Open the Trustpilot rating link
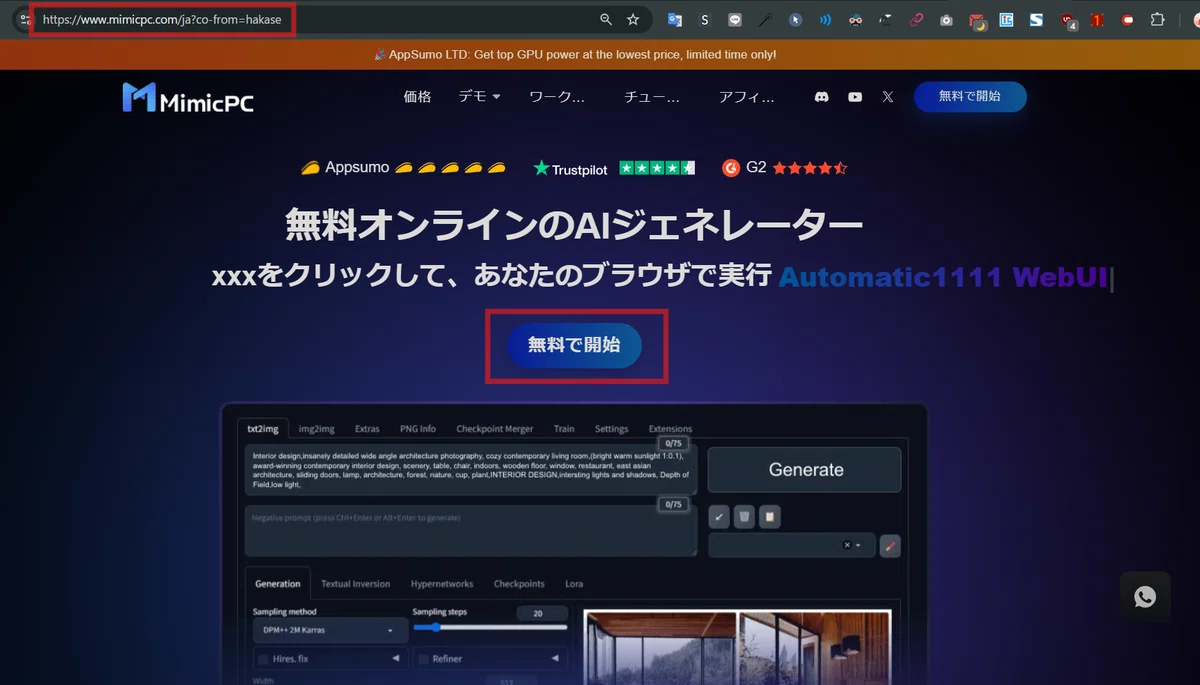 pos(614,168)
